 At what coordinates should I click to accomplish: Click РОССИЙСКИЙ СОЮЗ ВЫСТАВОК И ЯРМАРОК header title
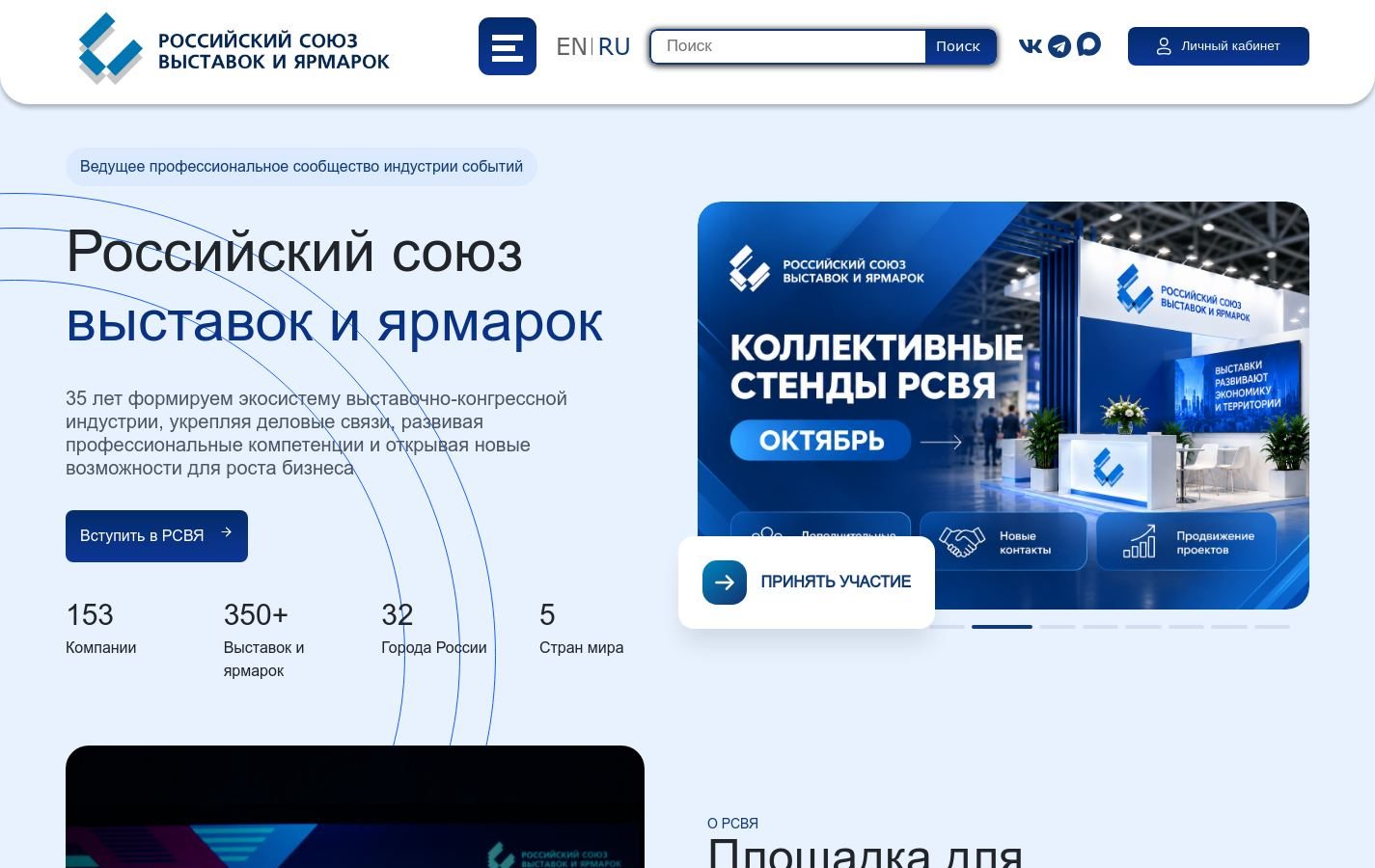click(x=274, y=51)
